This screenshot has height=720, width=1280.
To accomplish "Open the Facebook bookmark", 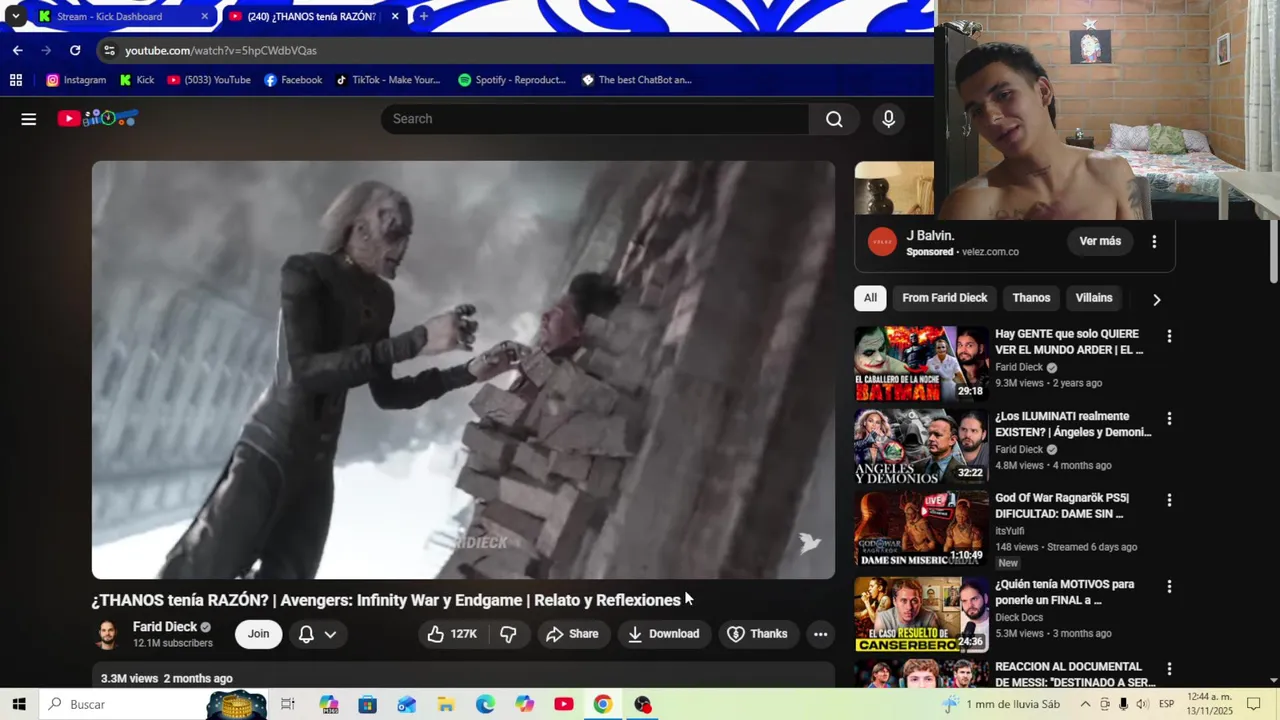I will (293, 80).
